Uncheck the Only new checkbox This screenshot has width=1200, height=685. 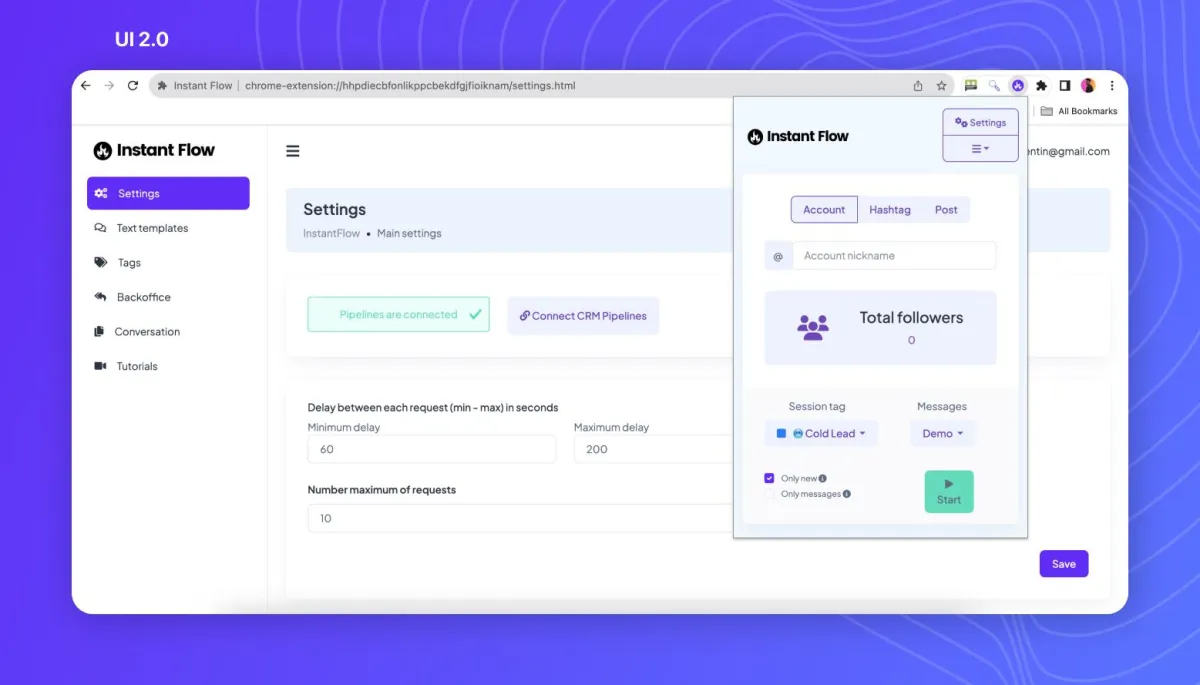[769, 478]
